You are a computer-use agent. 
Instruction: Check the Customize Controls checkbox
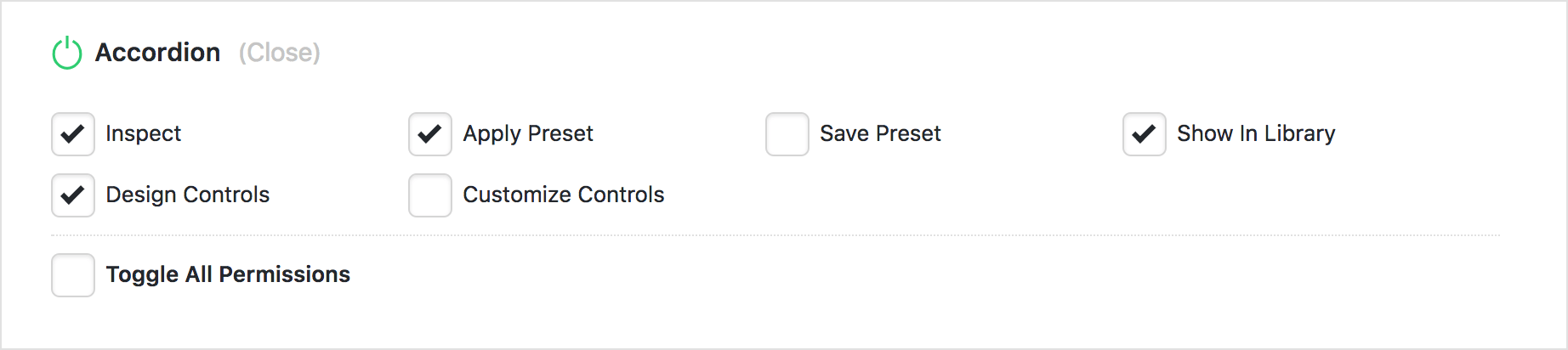pos(430,195)
